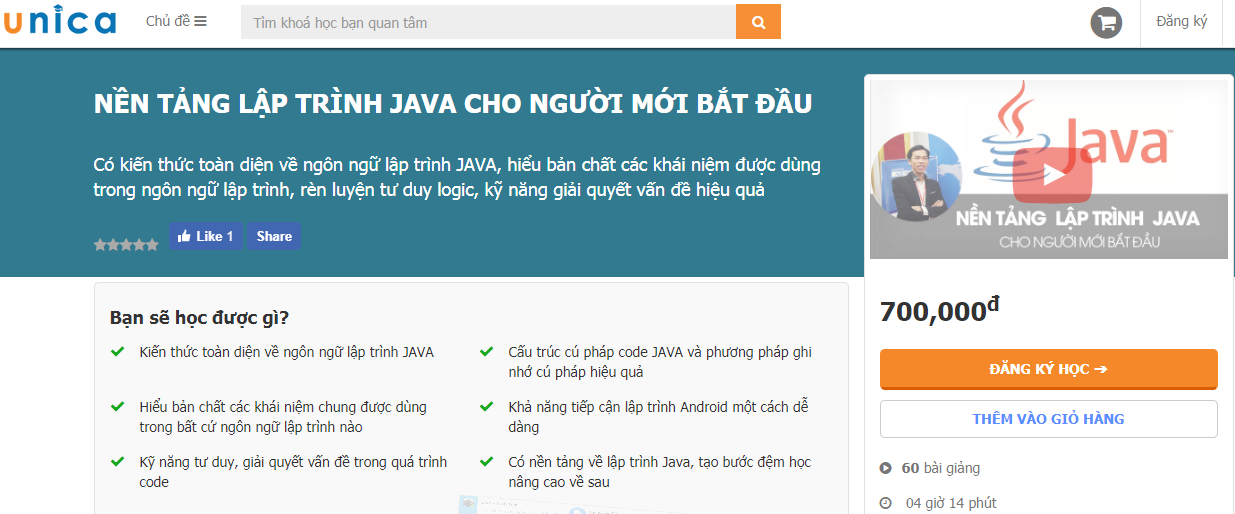
Task: Select the 60 bài giảng text
Action: (941, 468)
